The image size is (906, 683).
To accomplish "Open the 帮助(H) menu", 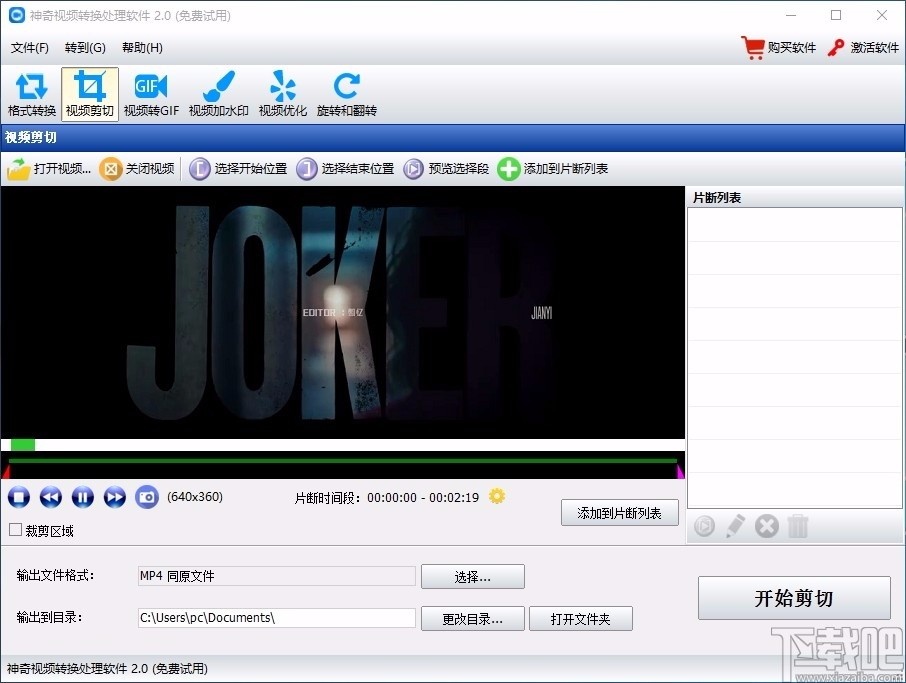I will (142, 47).
